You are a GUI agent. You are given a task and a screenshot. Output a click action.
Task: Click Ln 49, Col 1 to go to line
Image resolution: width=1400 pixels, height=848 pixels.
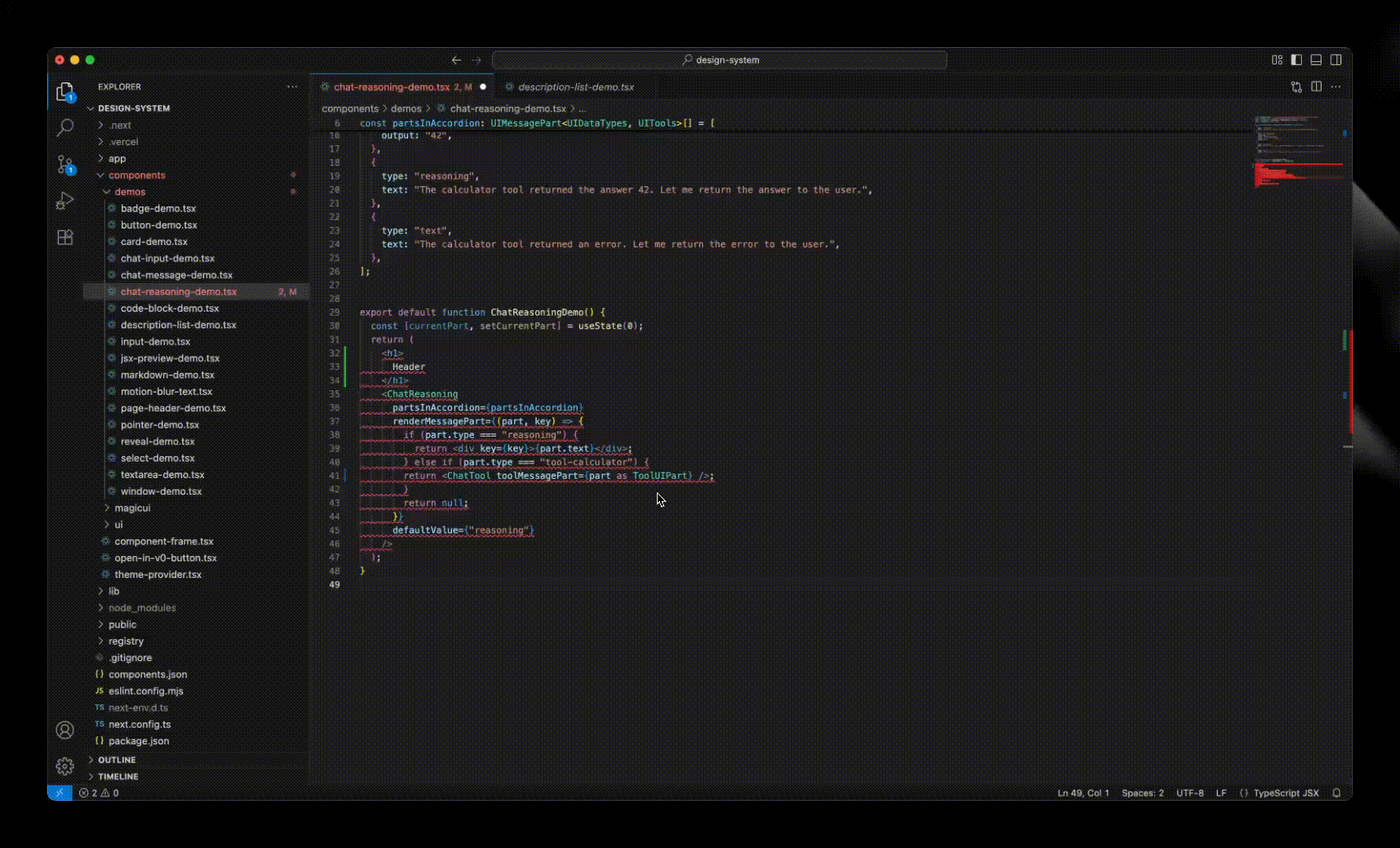pyautogui.click(x=1083, y=793)
